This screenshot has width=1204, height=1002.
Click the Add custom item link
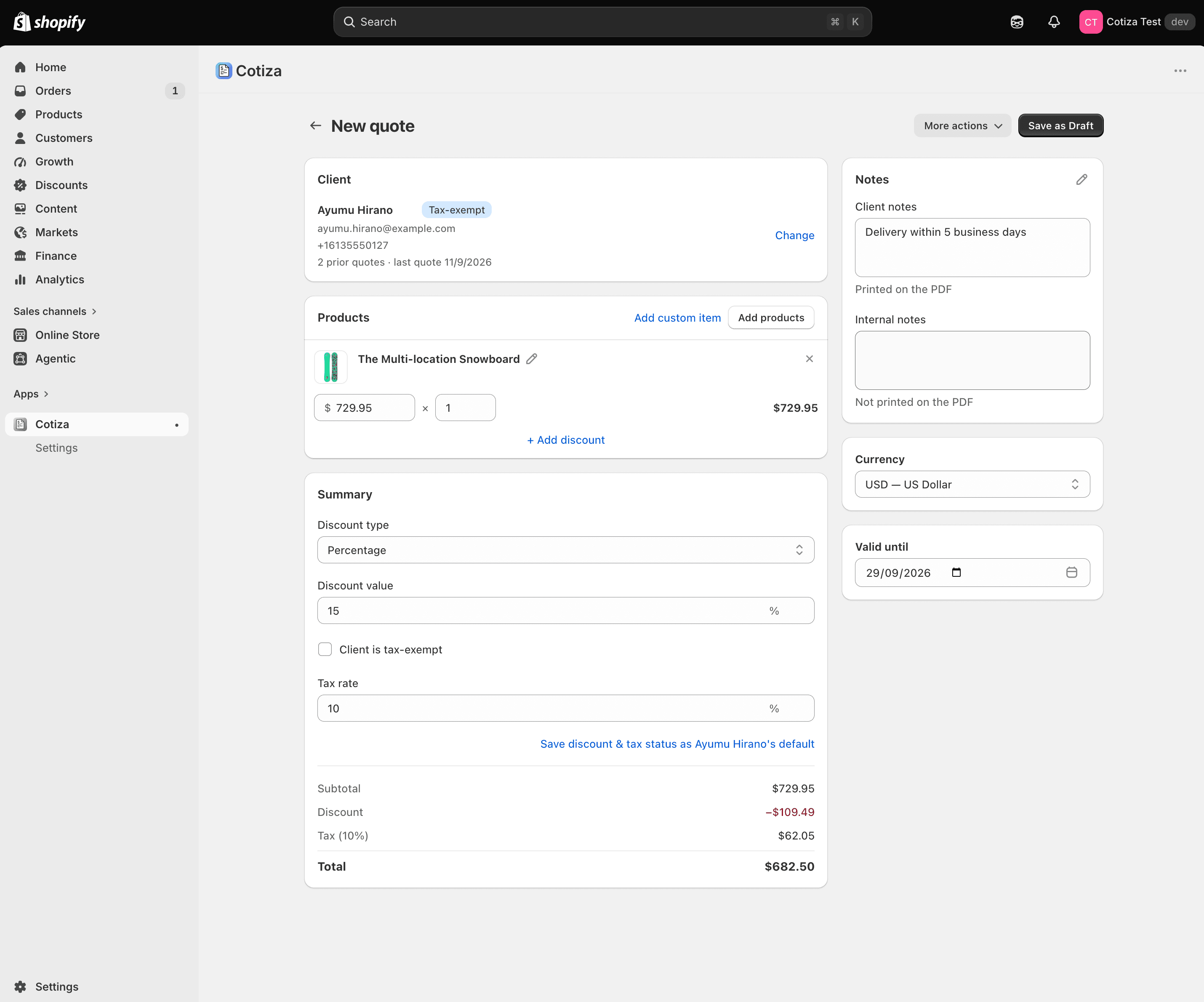click(x=677, y=317)
